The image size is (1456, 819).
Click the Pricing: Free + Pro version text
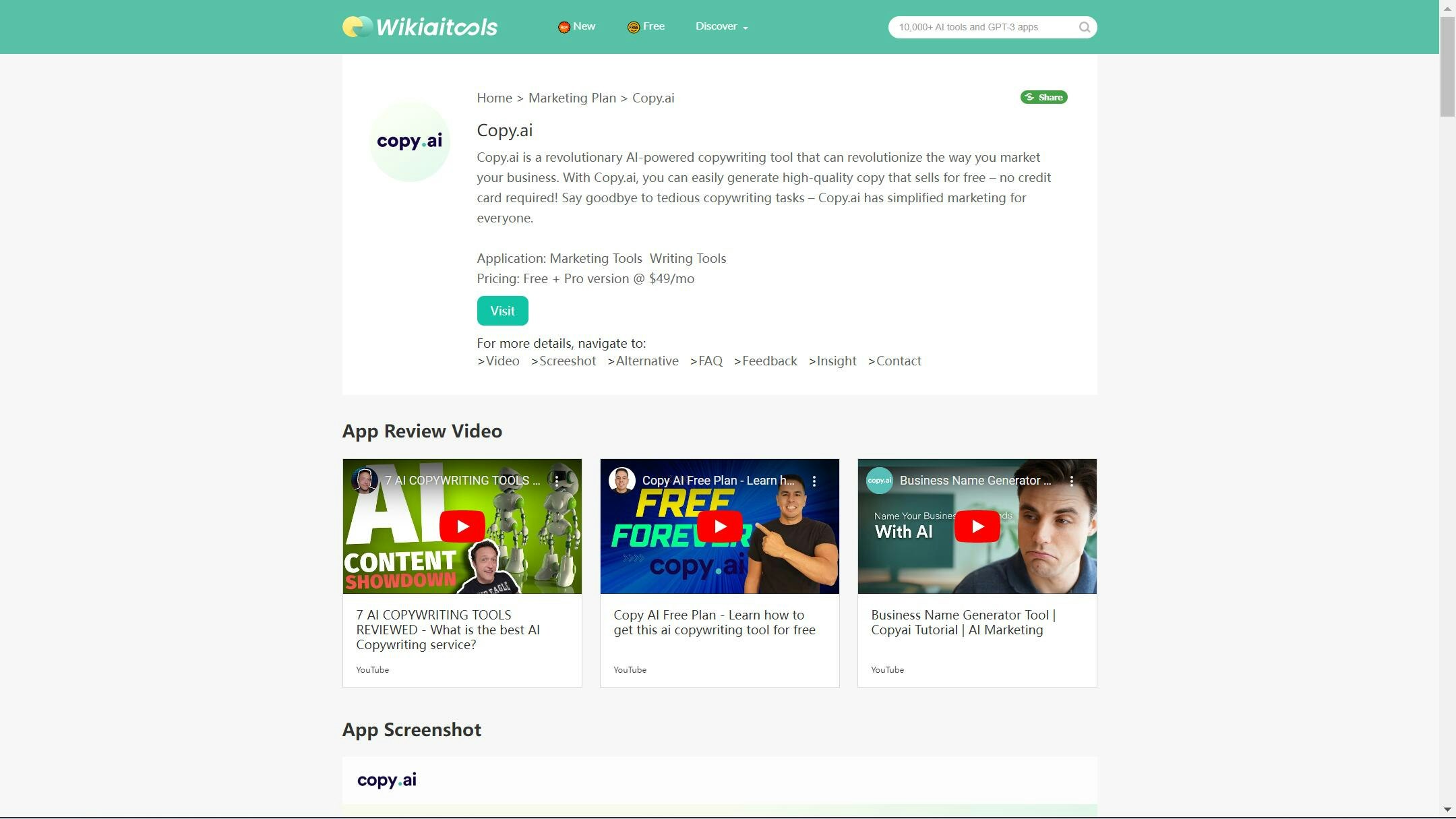click(x=585, y=278)
